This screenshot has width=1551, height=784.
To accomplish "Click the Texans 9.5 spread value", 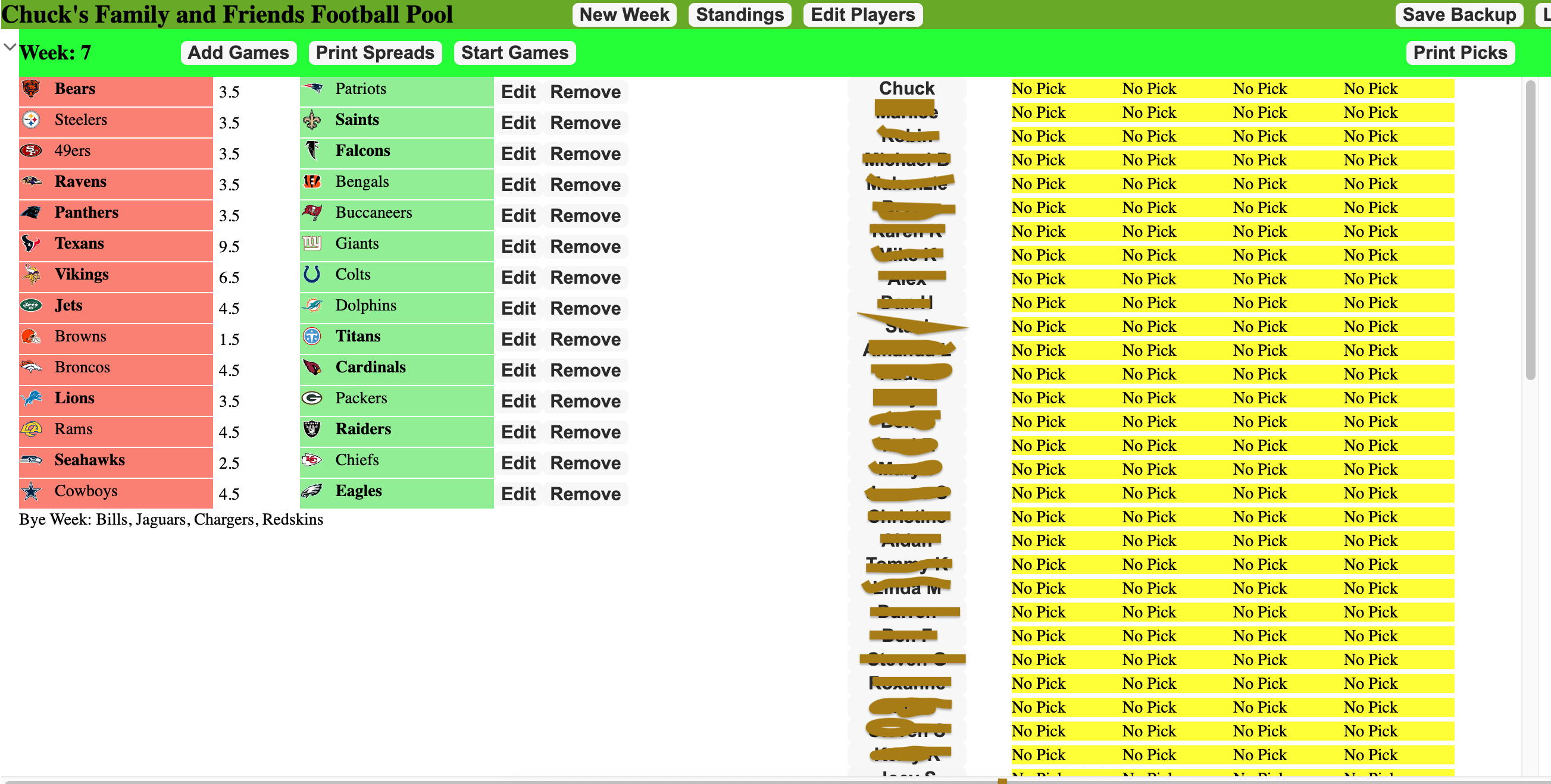I will (x=229, y=247).
